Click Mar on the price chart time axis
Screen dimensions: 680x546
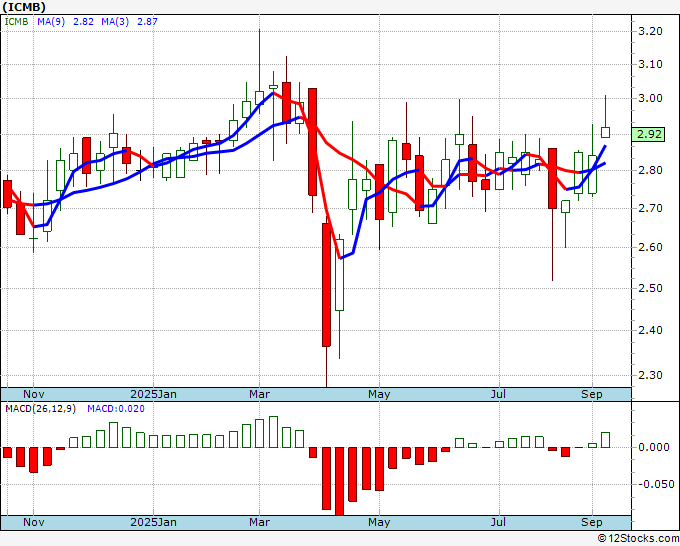(259, 394)
